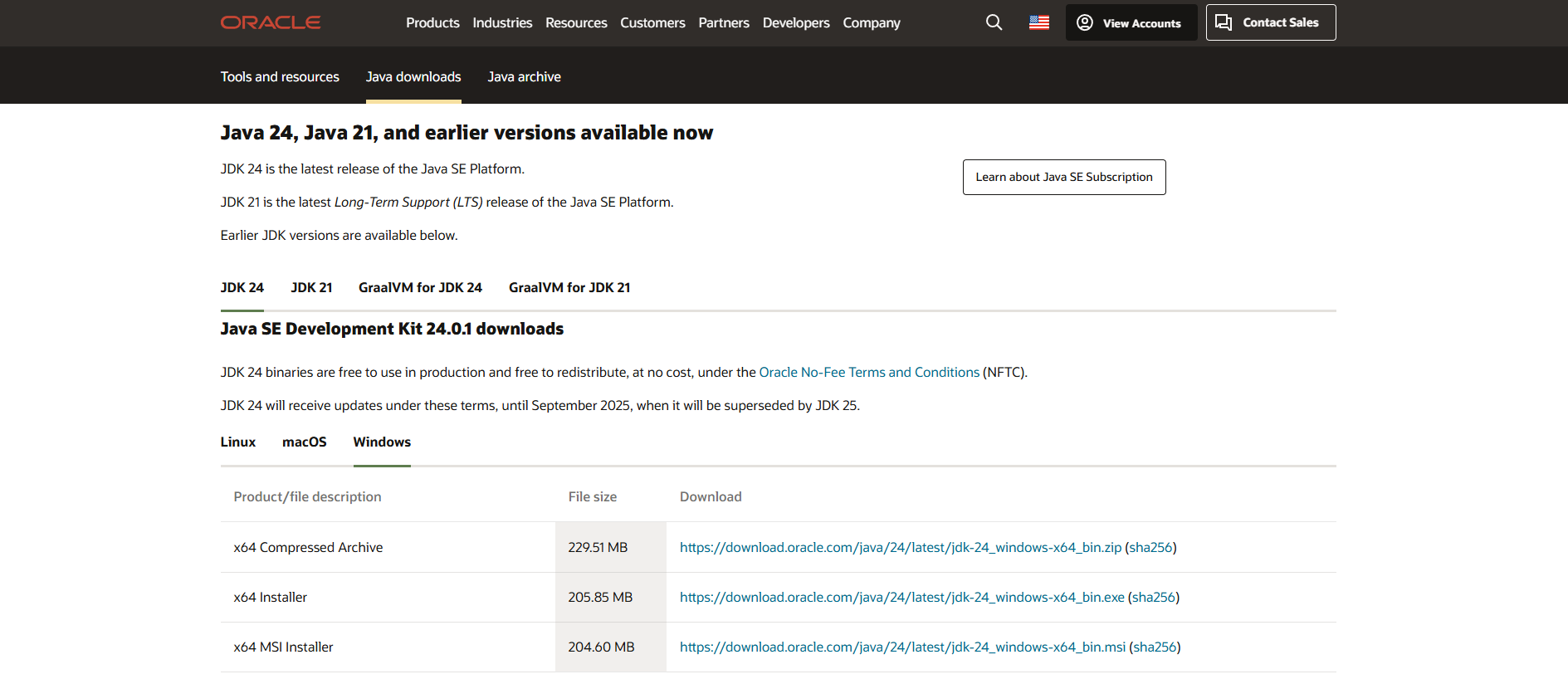Download the jdk-24 windows x64 zip link
Viewport: 1568px width, 679px height.
tap(901, 547)
